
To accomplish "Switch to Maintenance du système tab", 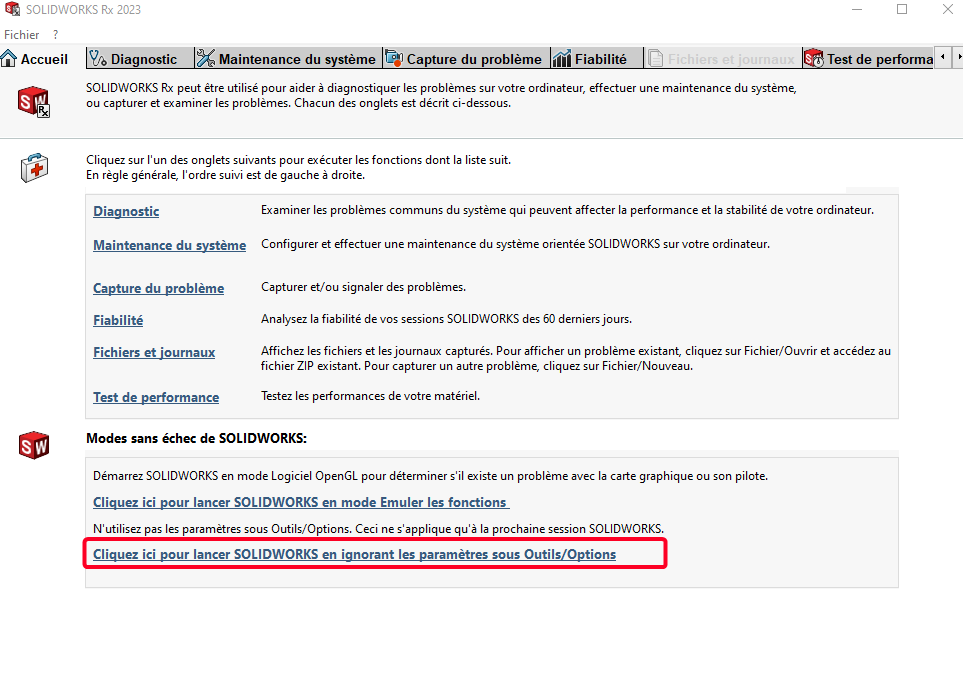I will [286, 59].
